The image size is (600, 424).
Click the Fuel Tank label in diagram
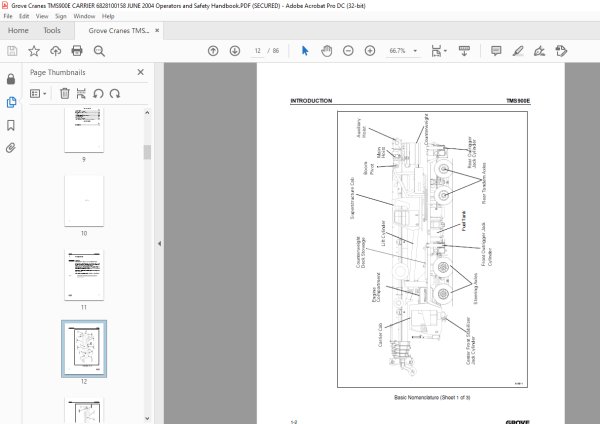click(x=464, y=221)
